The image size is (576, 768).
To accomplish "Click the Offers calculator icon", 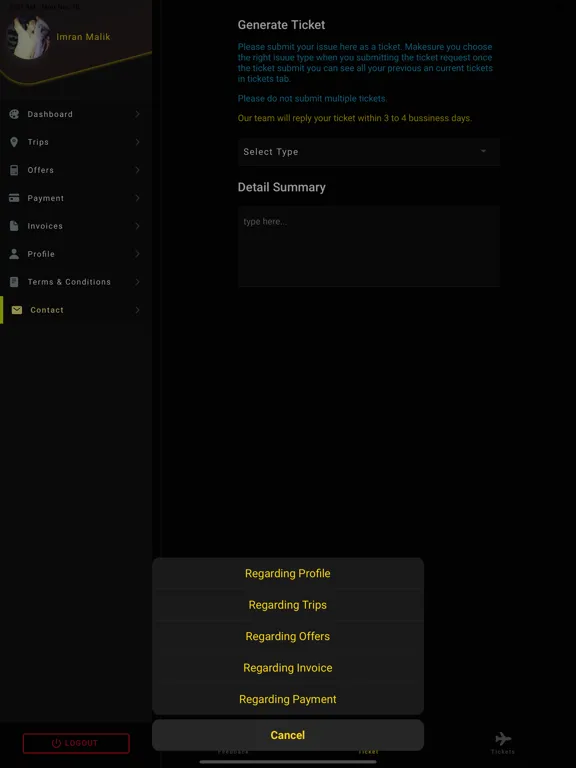I will 14,170.
